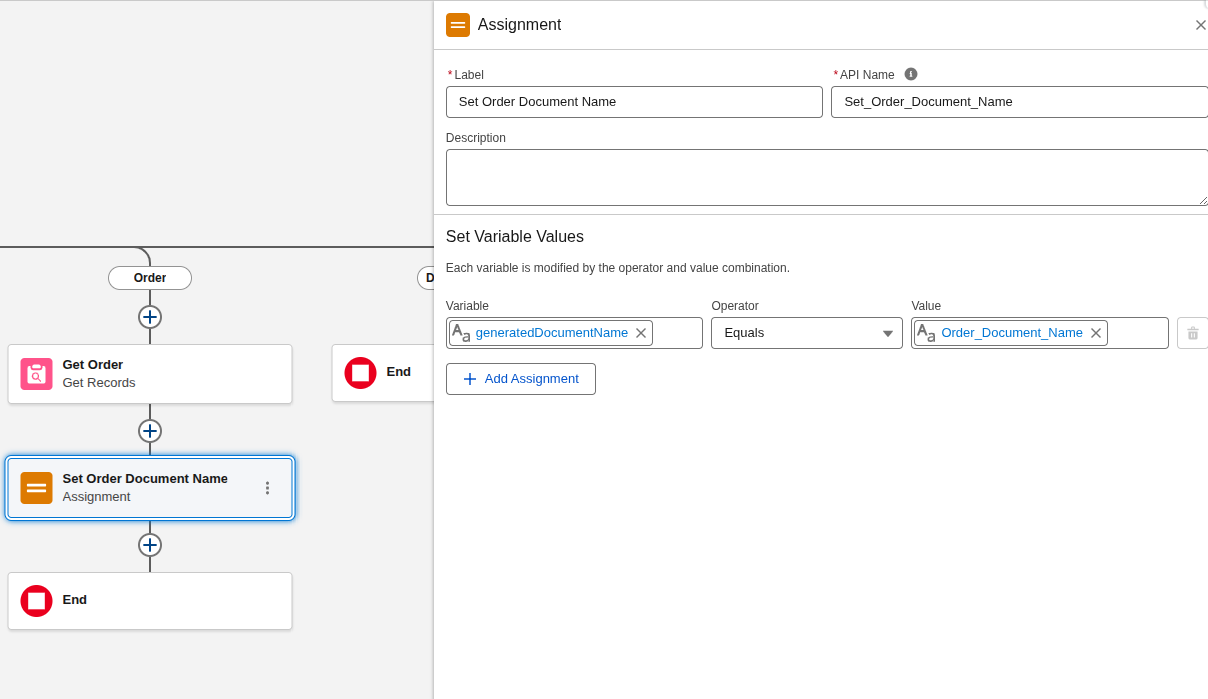This screenshot has width=1208, height=699.
Task: Click the Value combo box field
Action: (x=1040, y=333)
